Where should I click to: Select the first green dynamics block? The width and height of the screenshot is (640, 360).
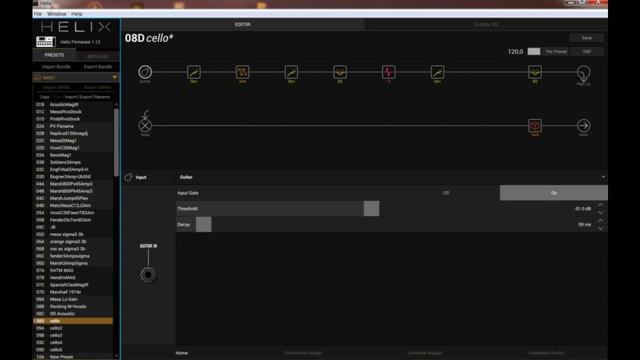click(193, 72)
